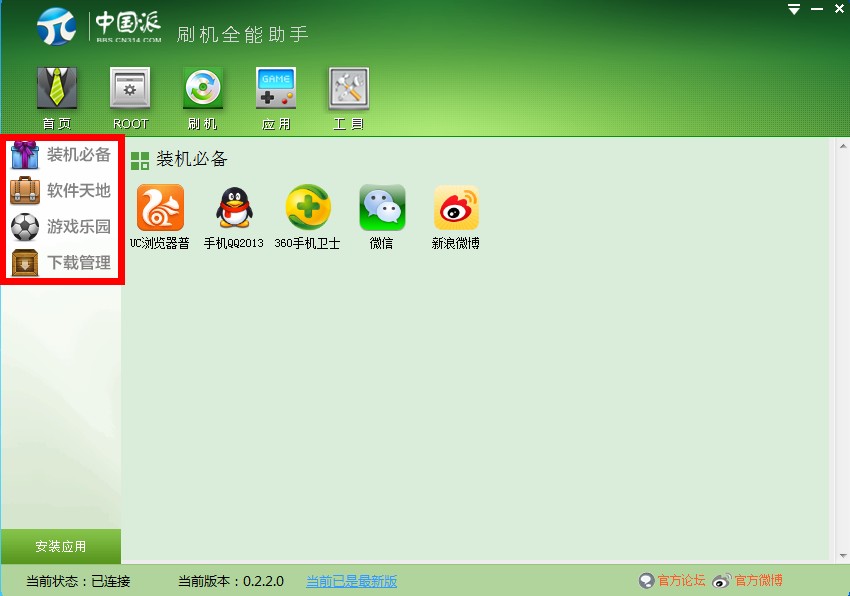
Task: Open the 官方微博 link
Action: pos(758,580)
